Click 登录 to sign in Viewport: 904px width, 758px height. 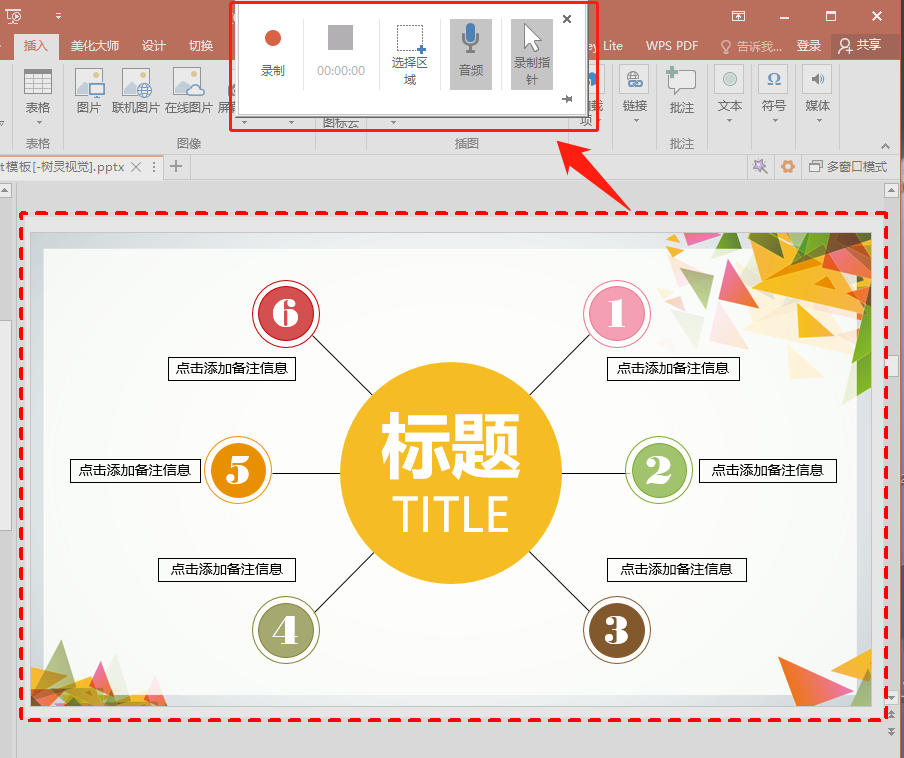point(808,46)
